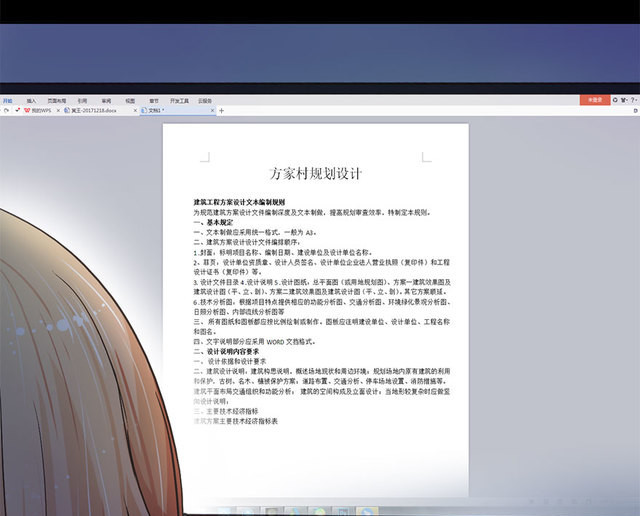Open the 开发工具 ribbon tab
640x516 pixels.
179,101
